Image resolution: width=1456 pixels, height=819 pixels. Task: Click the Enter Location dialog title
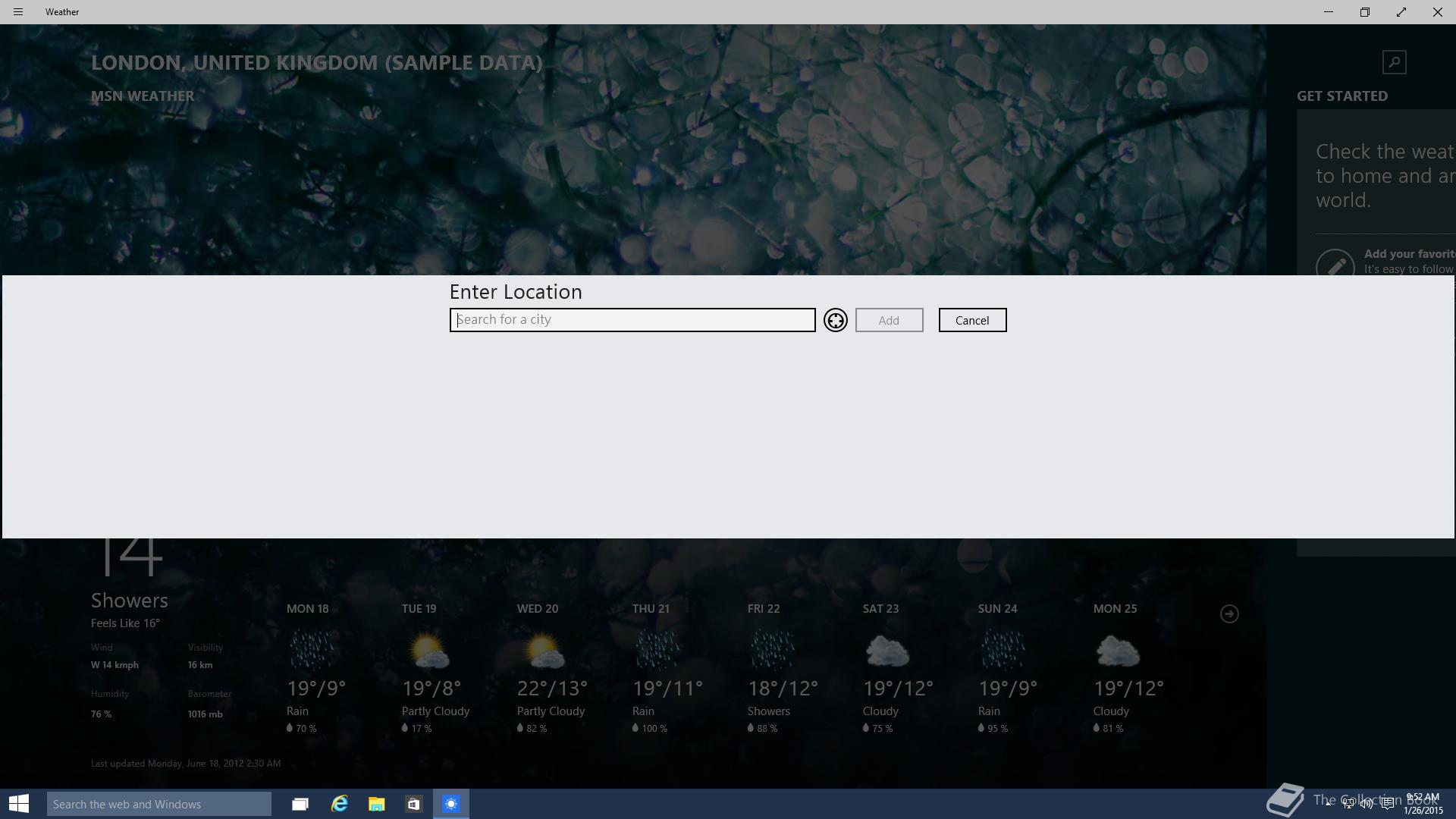516,292
